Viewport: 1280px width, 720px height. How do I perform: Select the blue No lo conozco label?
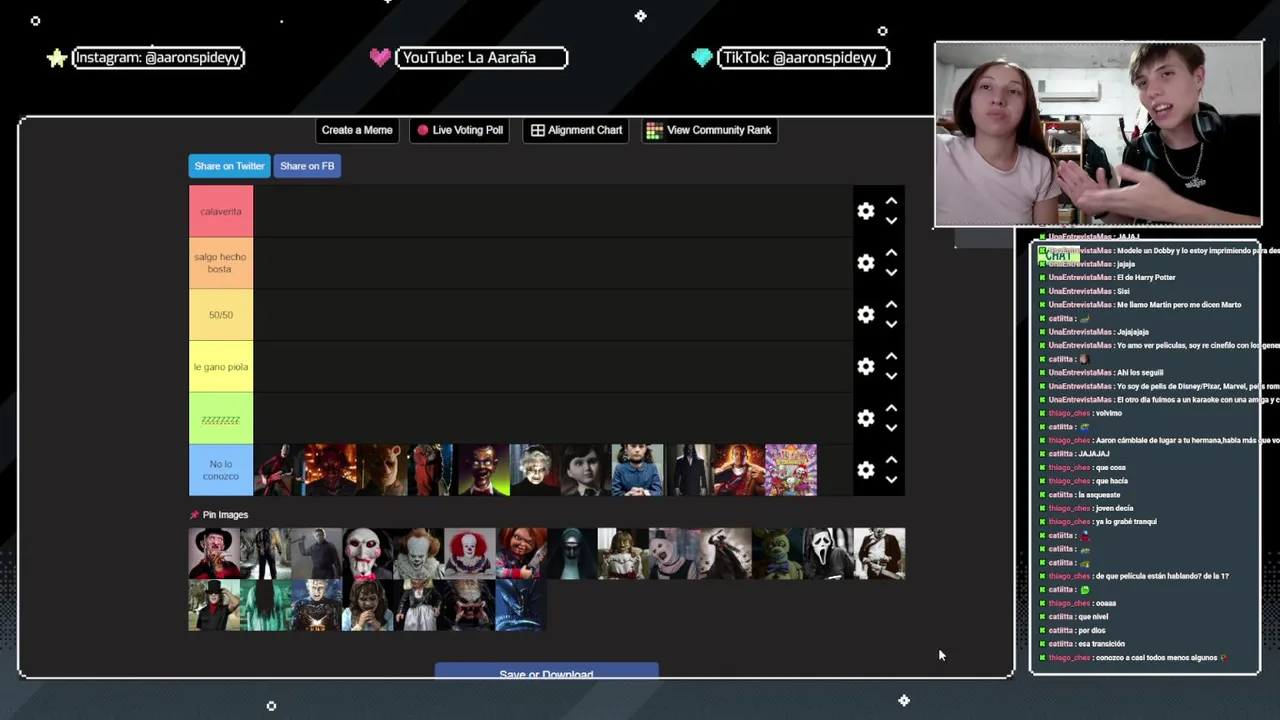[221, 470]
